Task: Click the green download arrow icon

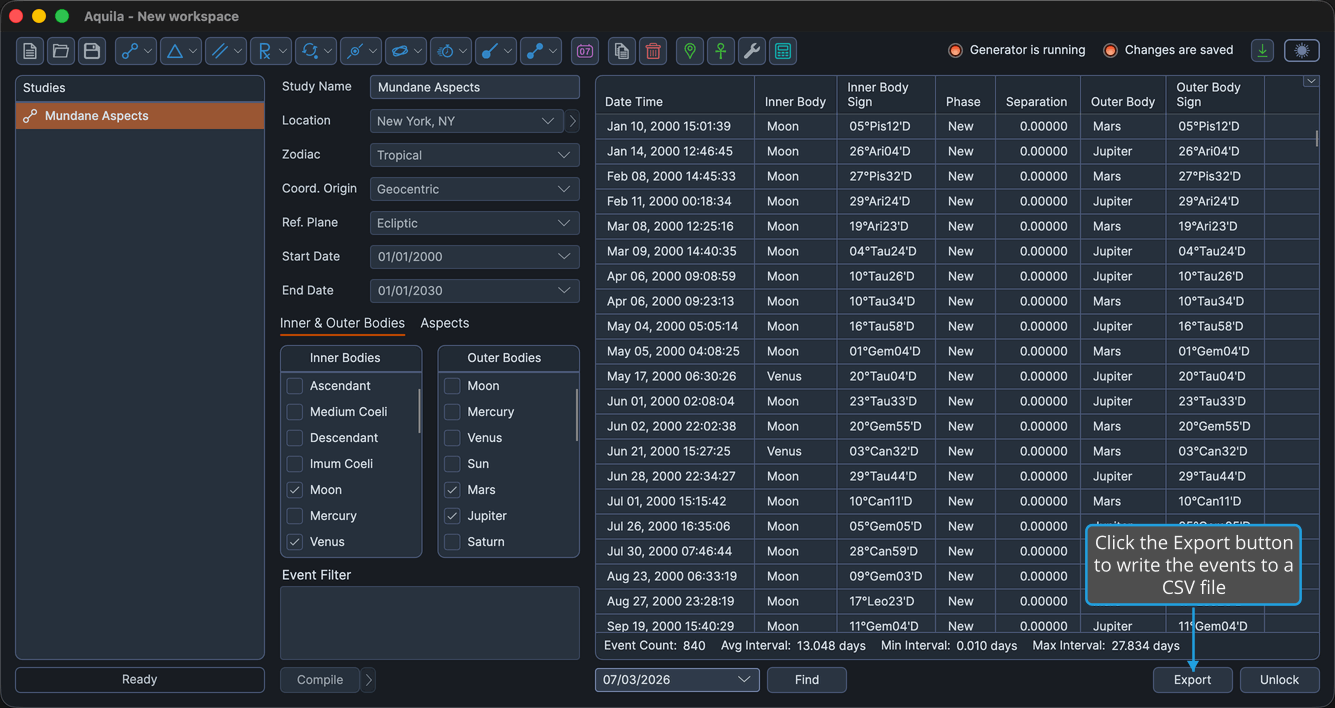Action: point(1263,51)
